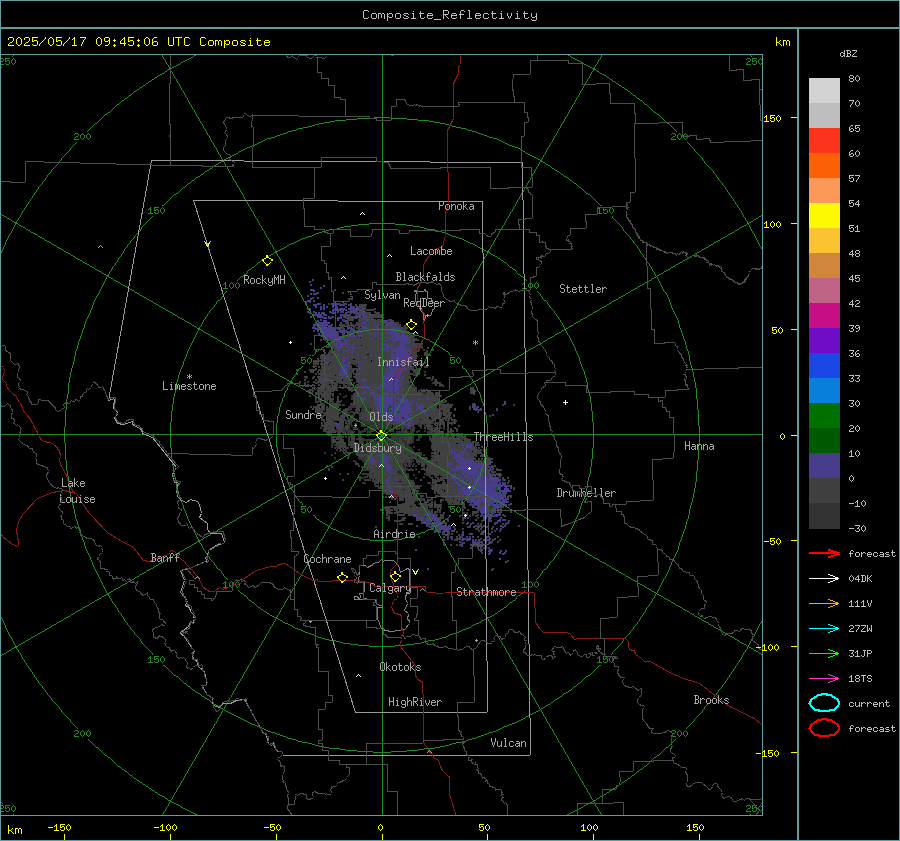The image size is (900, 841).
Task: Select the green 31JP arrow legend icon
Action: point(824,653)
